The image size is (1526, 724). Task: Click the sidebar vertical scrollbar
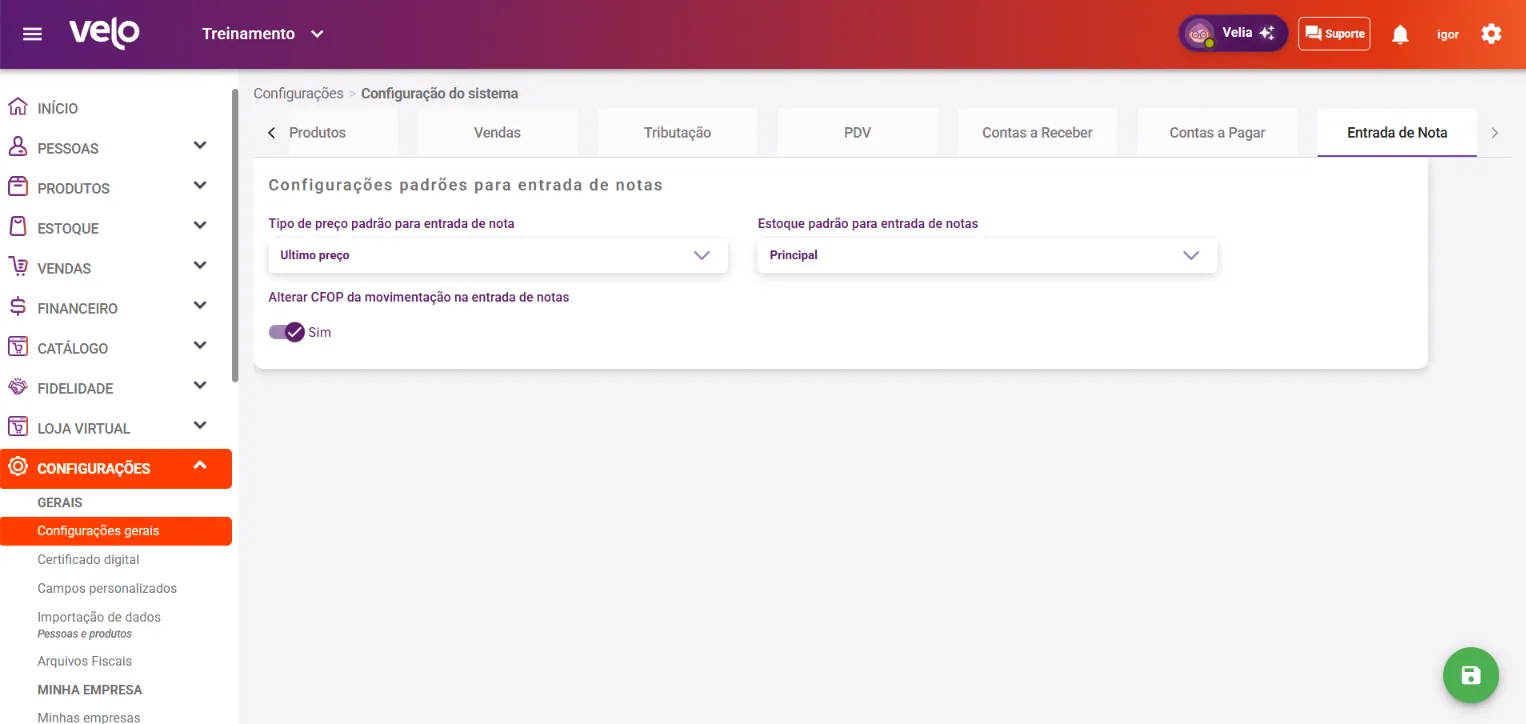pos(235,236)
